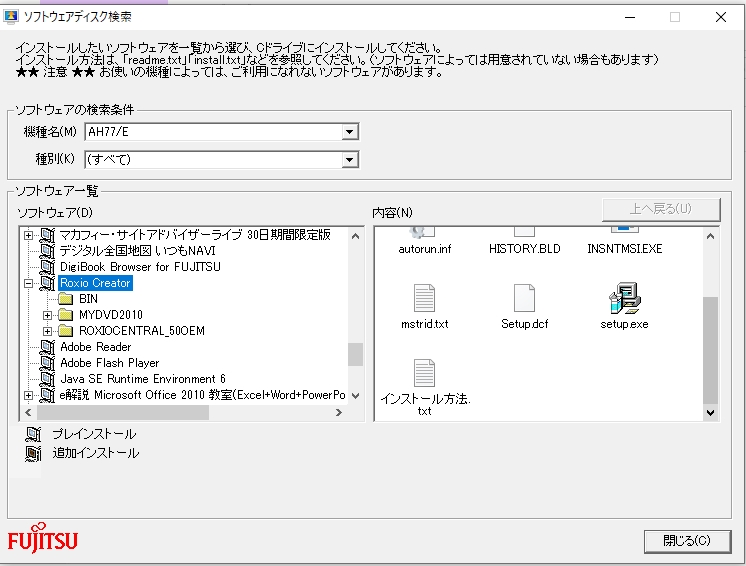
Task: Click the BIN folder icon
Action: click(65, 299)
